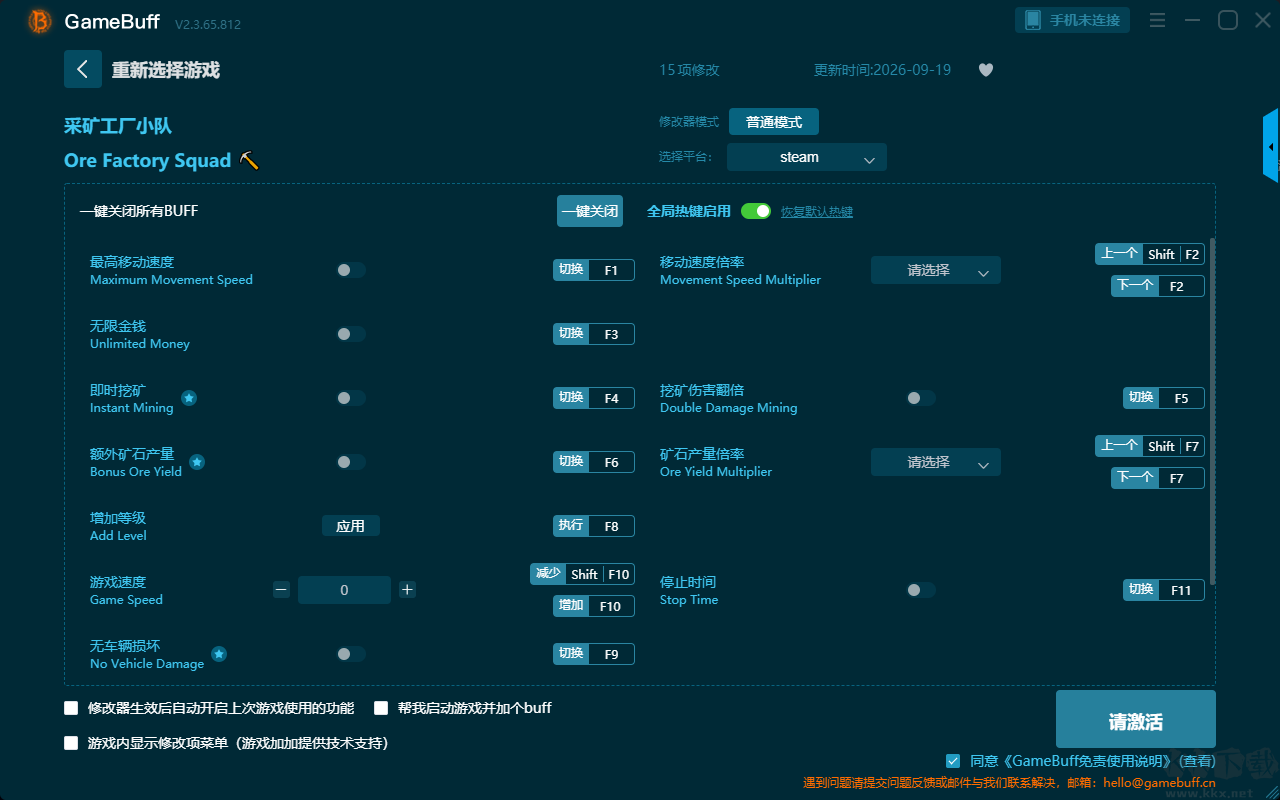Open the Movement Speed Multiplier dropdown

[936, 270]
